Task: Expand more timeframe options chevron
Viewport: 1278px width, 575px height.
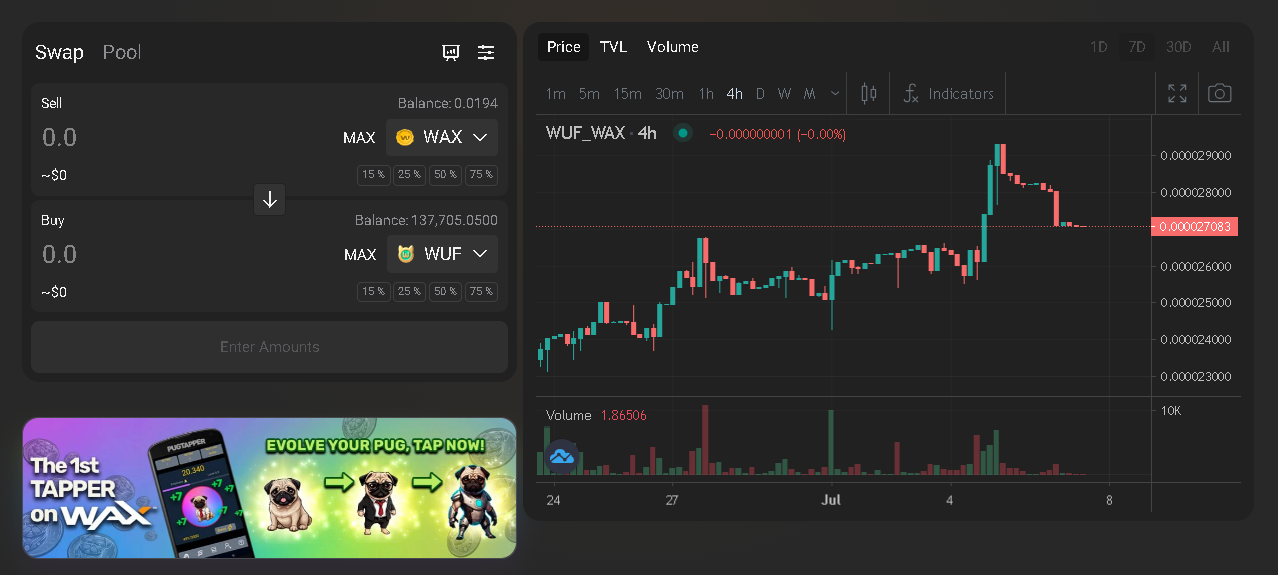Action: pyautogui.click(x=835, y=94)
